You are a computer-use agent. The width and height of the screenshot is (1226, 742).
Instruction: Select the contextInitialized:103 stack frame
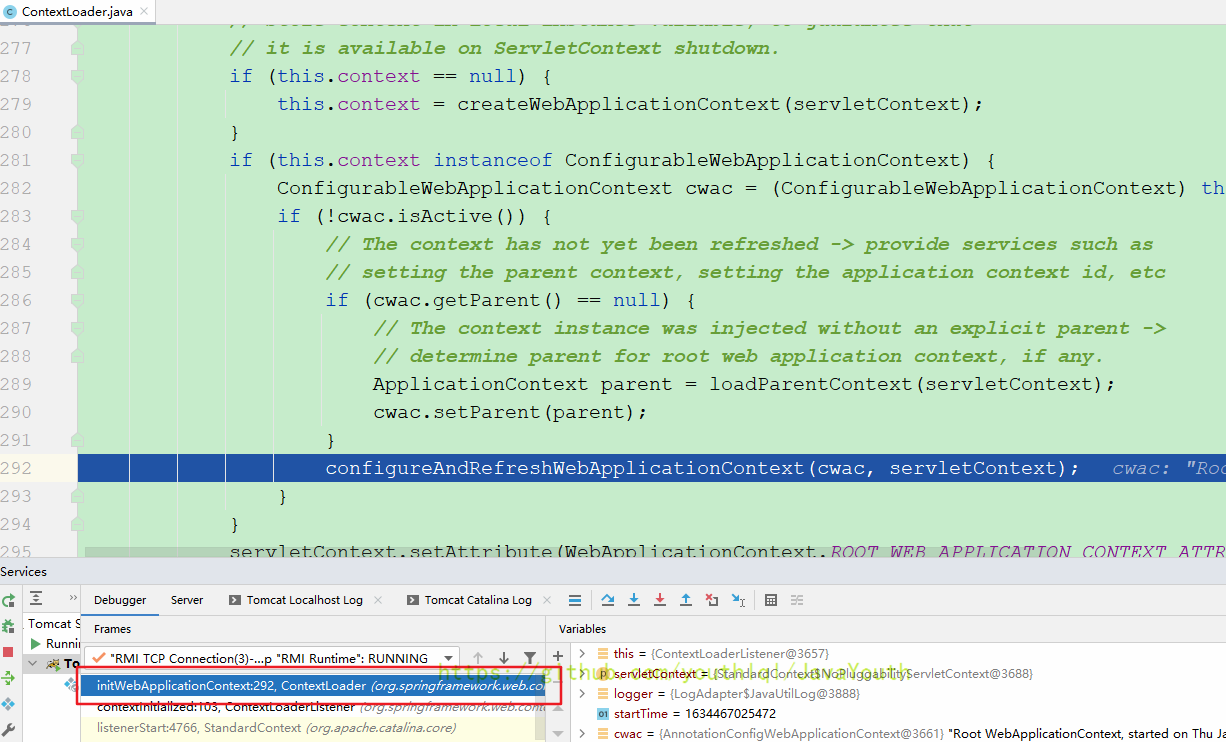coord(225,707)
